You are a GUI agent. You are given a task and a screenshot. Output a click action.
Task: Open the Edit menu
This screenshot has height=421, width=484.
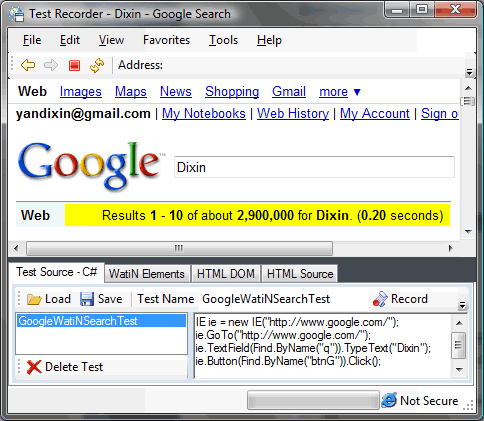pos(70,40)
